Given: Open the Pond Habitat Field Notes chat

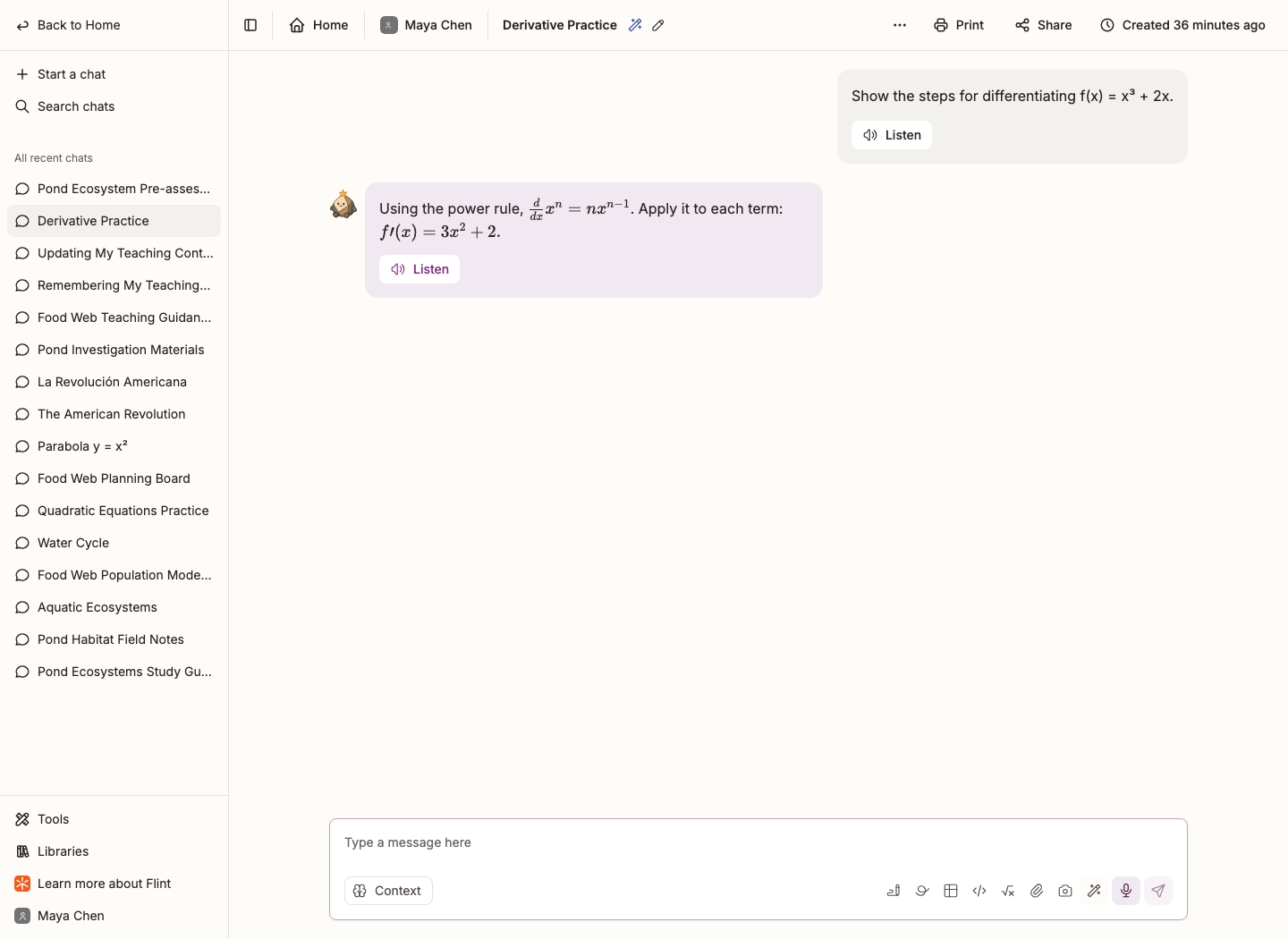Looking at the screenshot, I should 114,639.
